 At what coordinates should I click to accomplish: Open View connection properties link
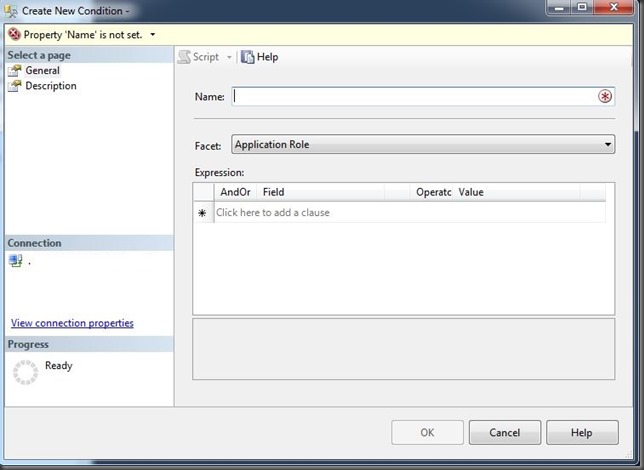click(72, 323)
